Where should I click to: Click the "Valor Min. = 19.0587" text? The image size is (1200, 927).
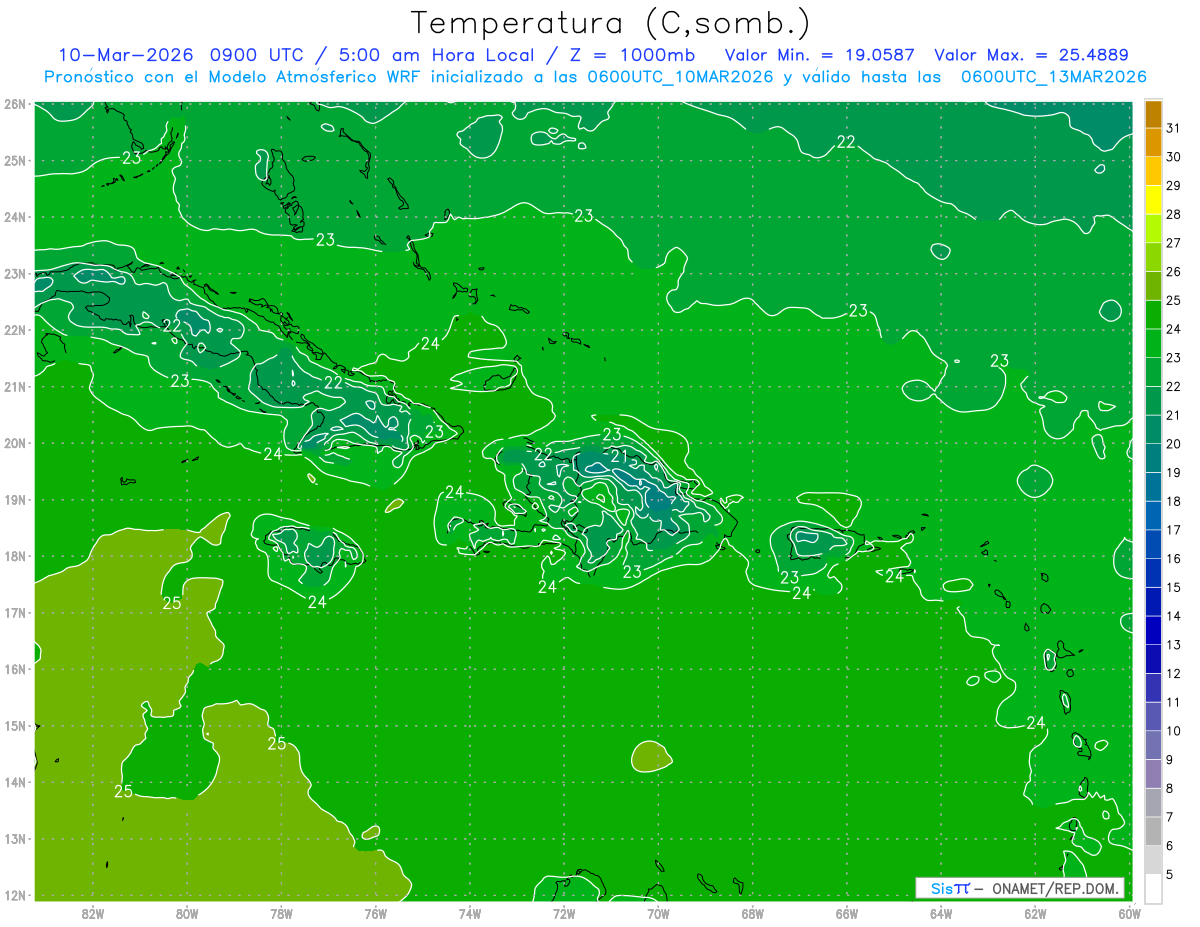[x=821, y=54]
